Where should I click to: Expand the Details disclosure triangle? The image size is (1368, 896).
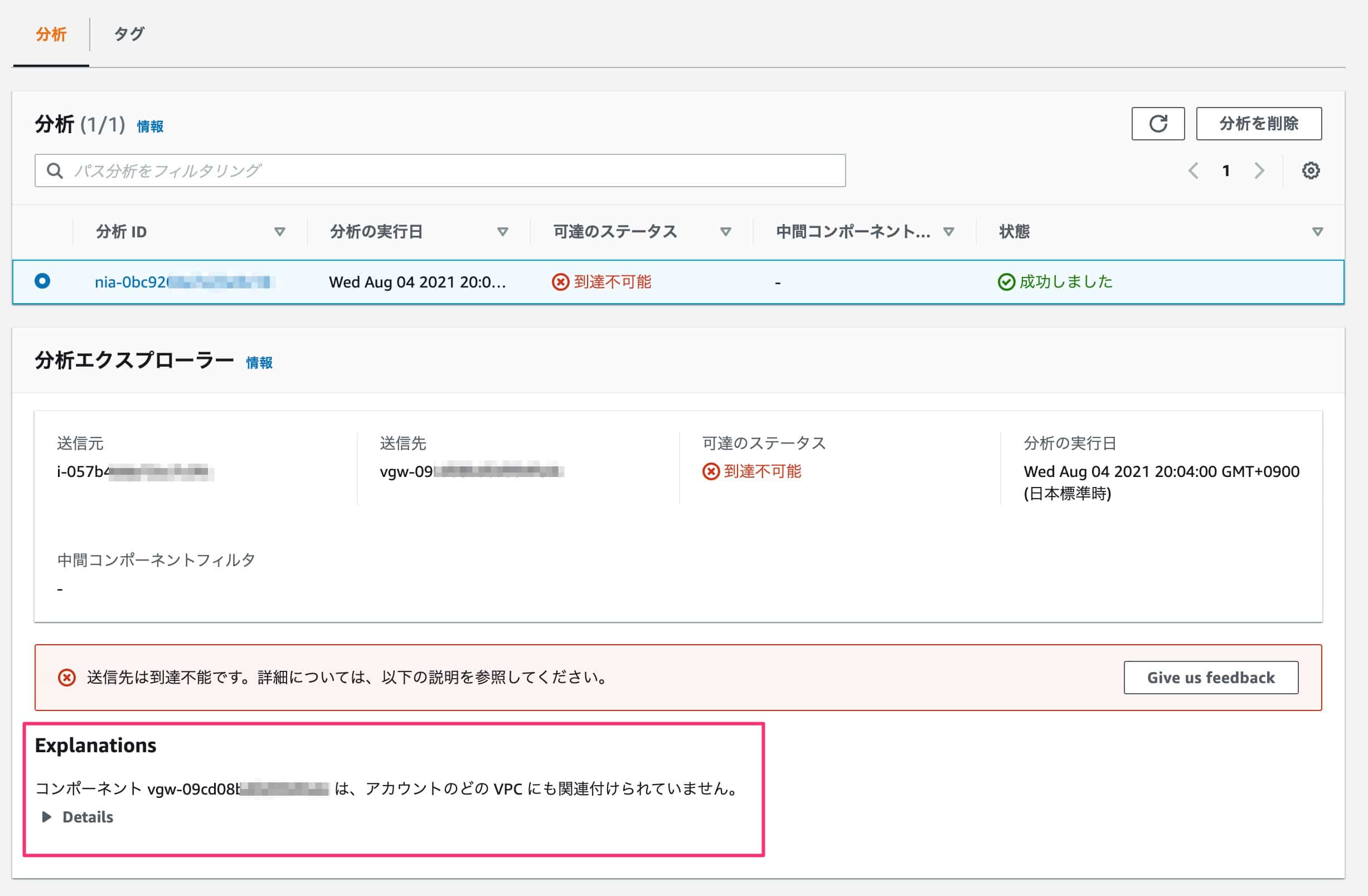pyautogui.click(x=47, y=817)
